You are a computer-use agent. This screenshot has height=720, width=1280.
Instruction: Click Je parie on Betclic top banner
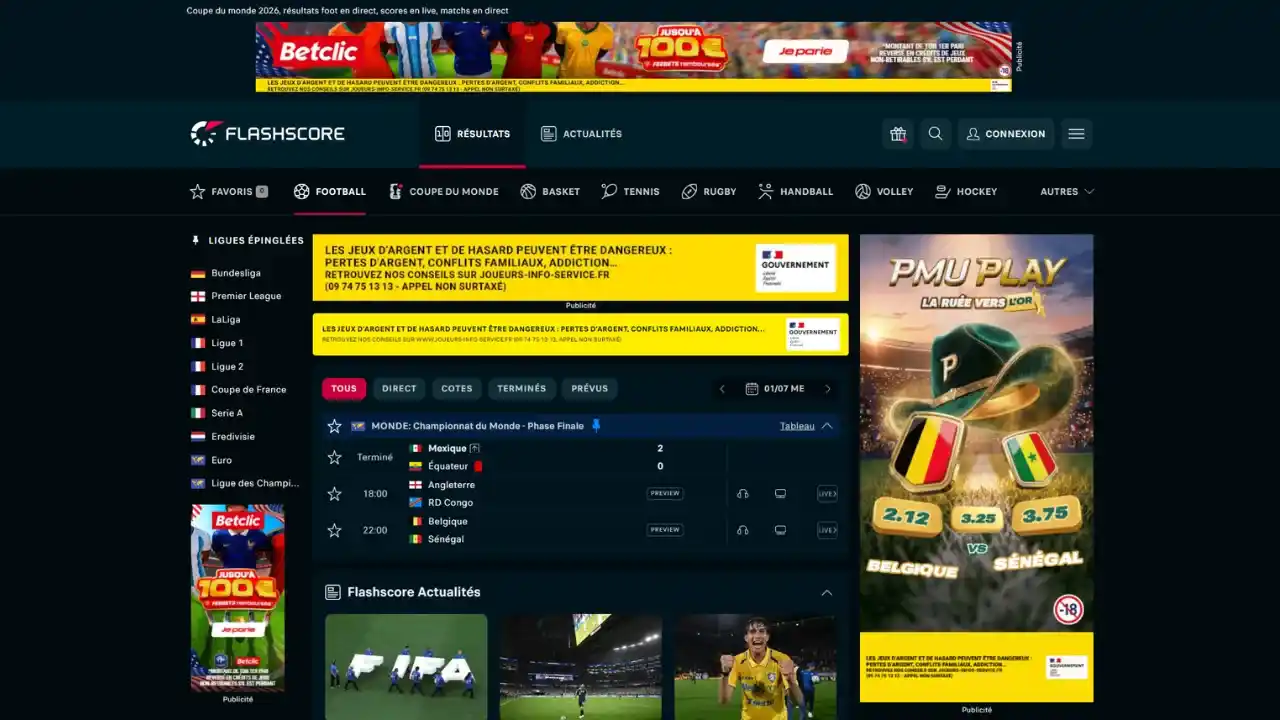(805, 52)
